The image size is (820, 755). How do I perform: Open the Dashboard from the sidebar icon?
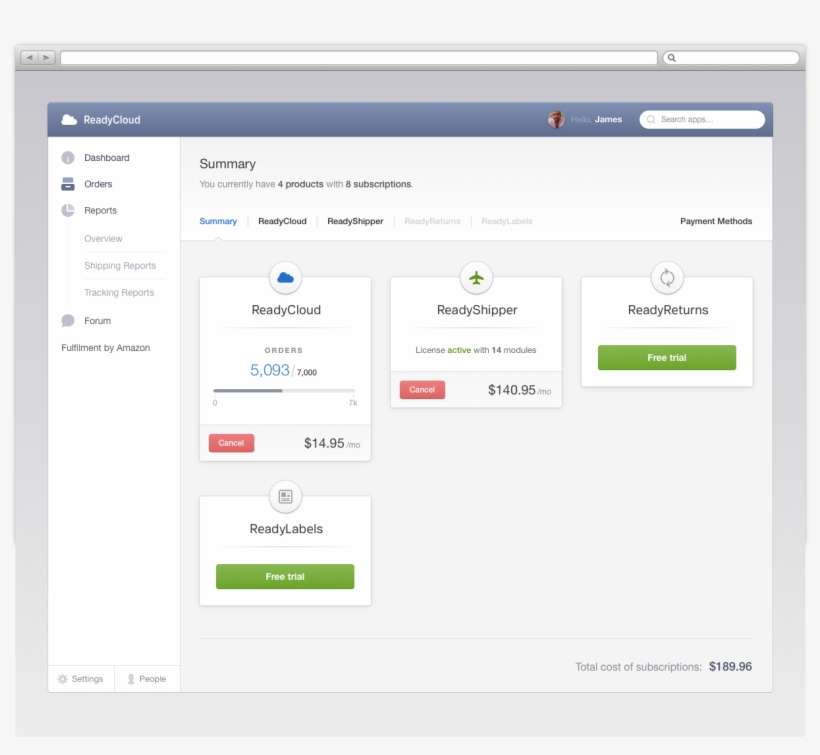click(x=67, y=157)
